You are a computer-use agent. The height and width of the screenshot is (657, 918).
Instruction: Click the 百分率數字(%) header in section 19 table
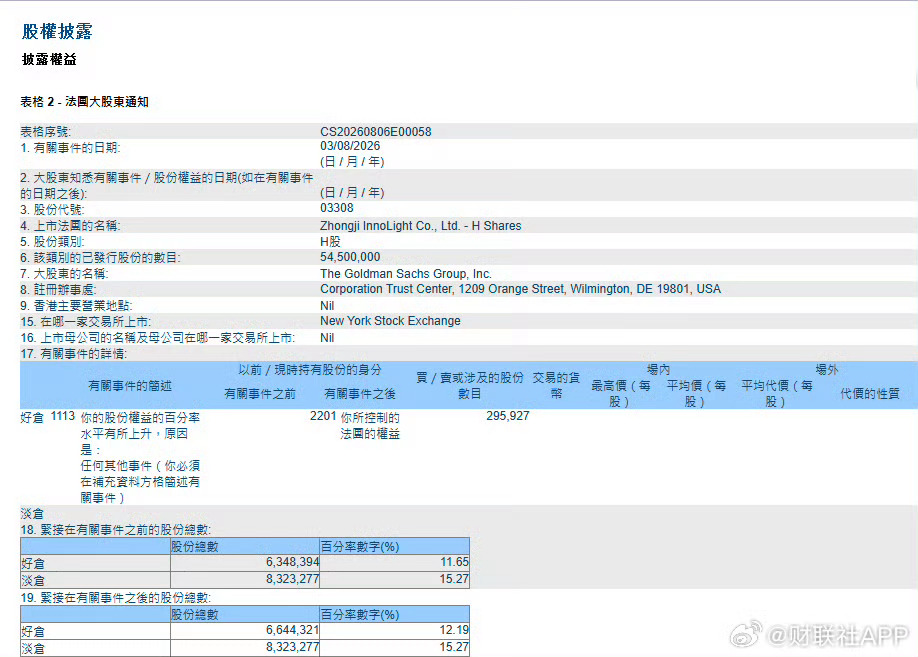click(x=360, y=615)
